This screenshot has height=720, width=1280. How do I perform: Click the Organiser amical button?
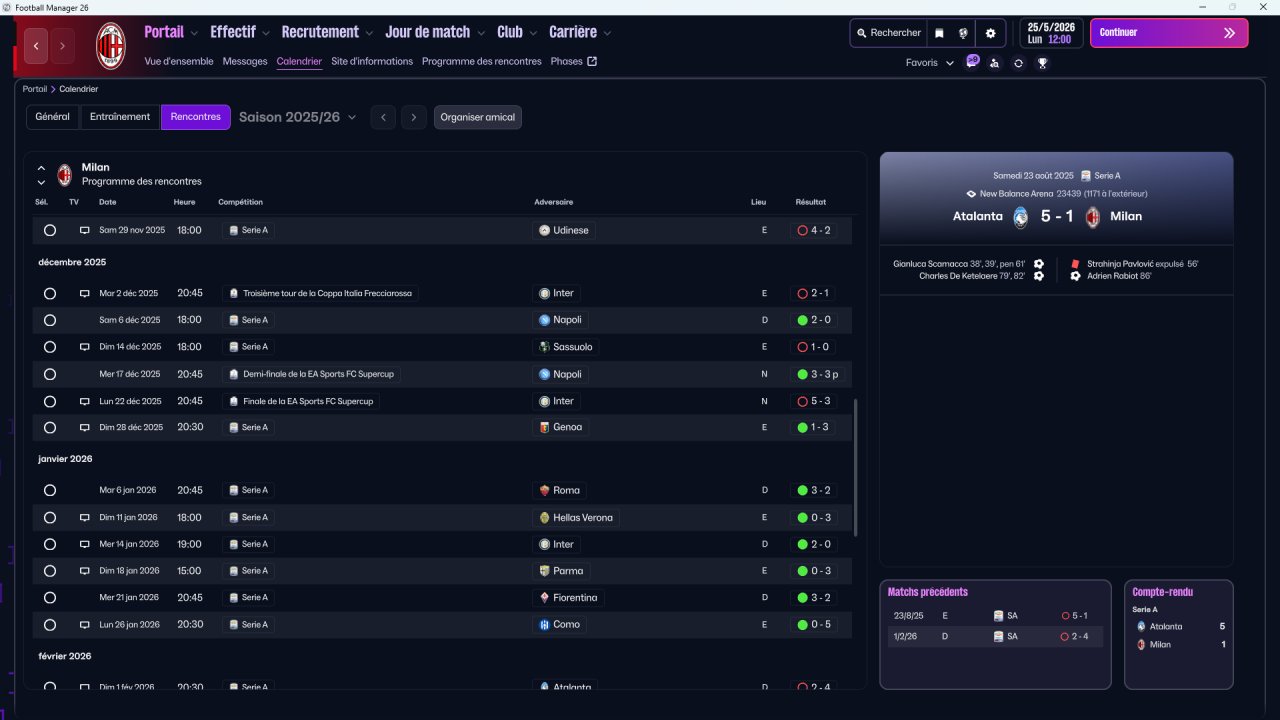pos(477,118)
